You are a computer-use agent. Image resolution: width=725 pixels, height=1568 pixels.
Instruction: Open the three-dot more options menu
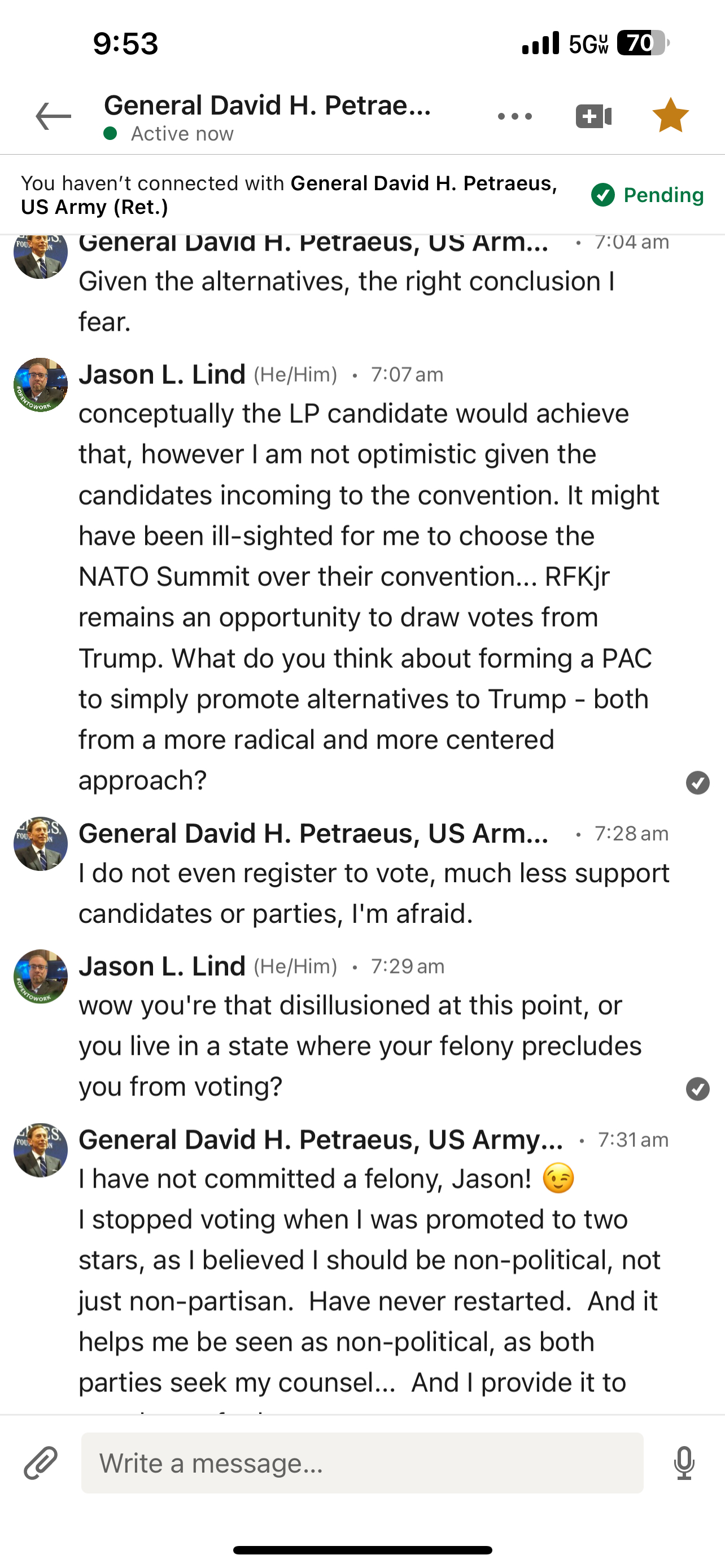tap(514, 116)
